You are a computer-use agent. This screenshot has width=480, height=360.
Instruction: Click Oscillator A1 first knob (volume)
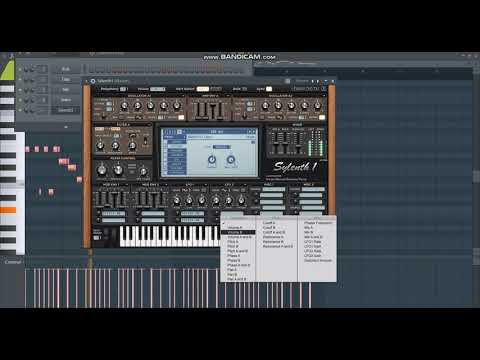click(x=124, y=106)
